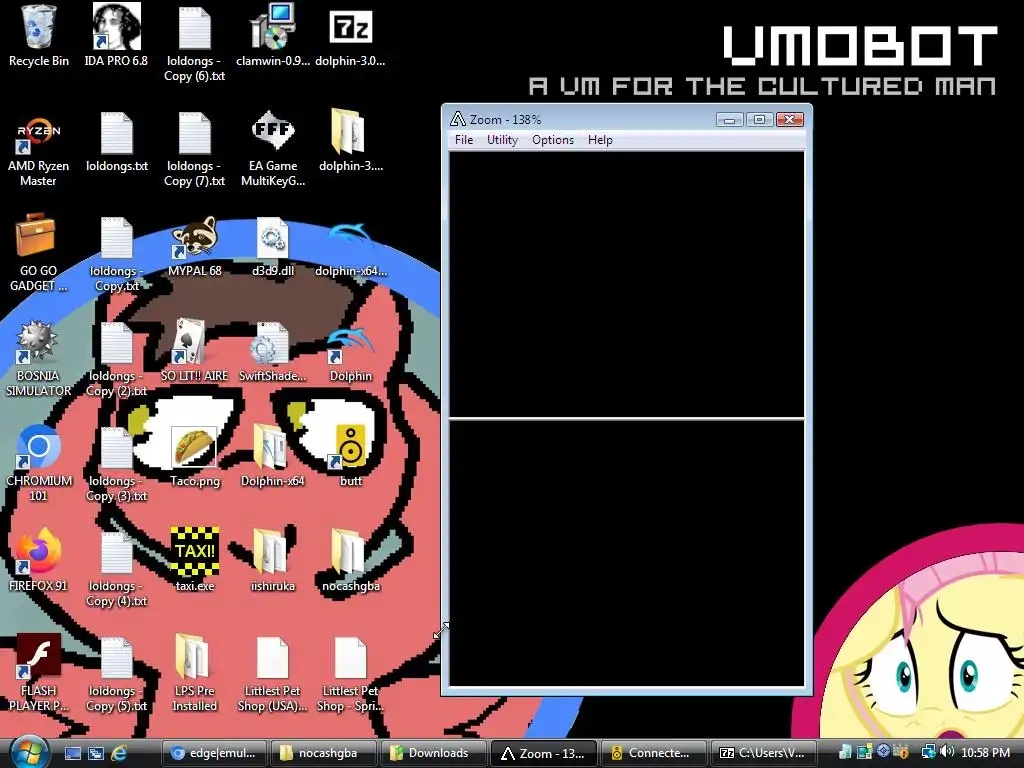1024x768 pixels.
Task: Maximize the Zoom - 138% window
Action: pos(759,120)
